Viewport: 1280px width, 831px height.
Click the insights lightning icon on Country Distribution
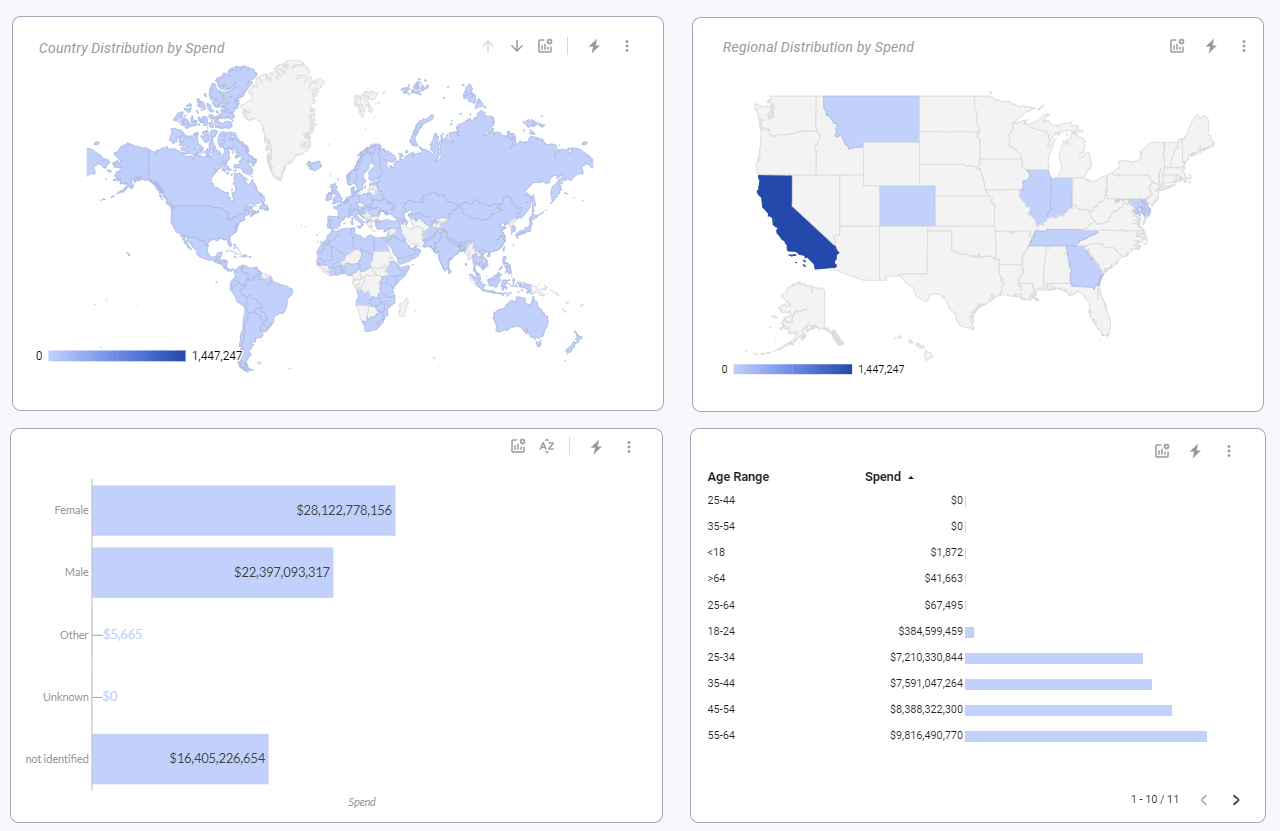pos(594,45)
